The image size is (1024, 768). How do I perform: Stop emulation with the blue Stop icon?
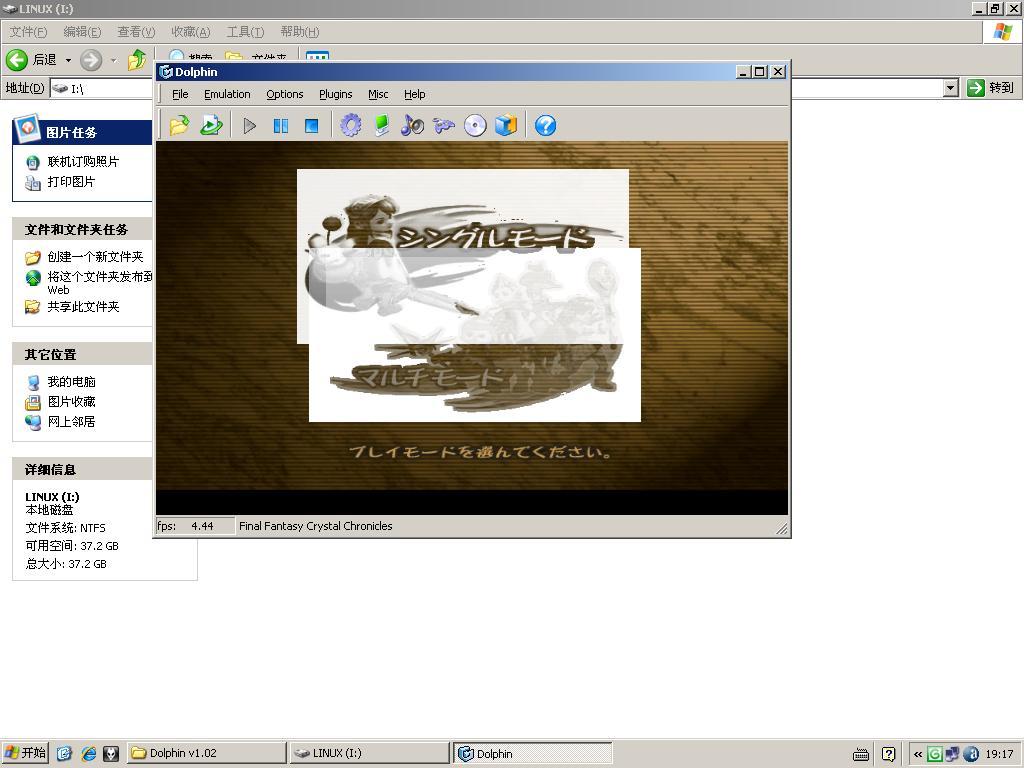coord(312,125)
